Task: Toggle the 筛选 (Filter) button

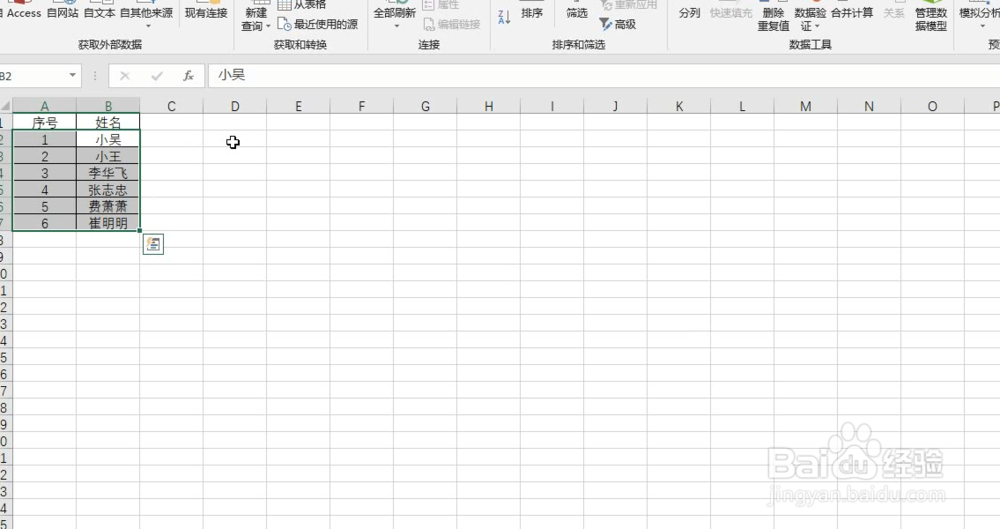Action: click(x=577, y=12)
